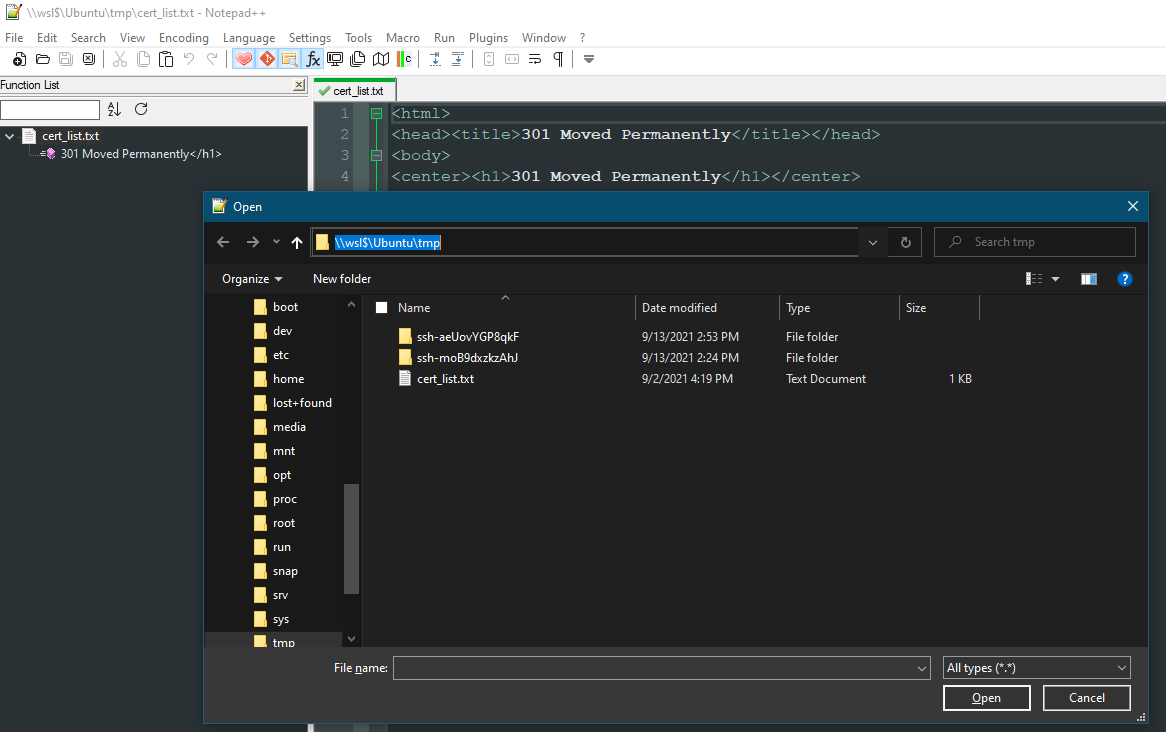The image size is (1166, 732).
Task: Toggle the pink heart toolbar icon
Action: [x=244, y=60]
